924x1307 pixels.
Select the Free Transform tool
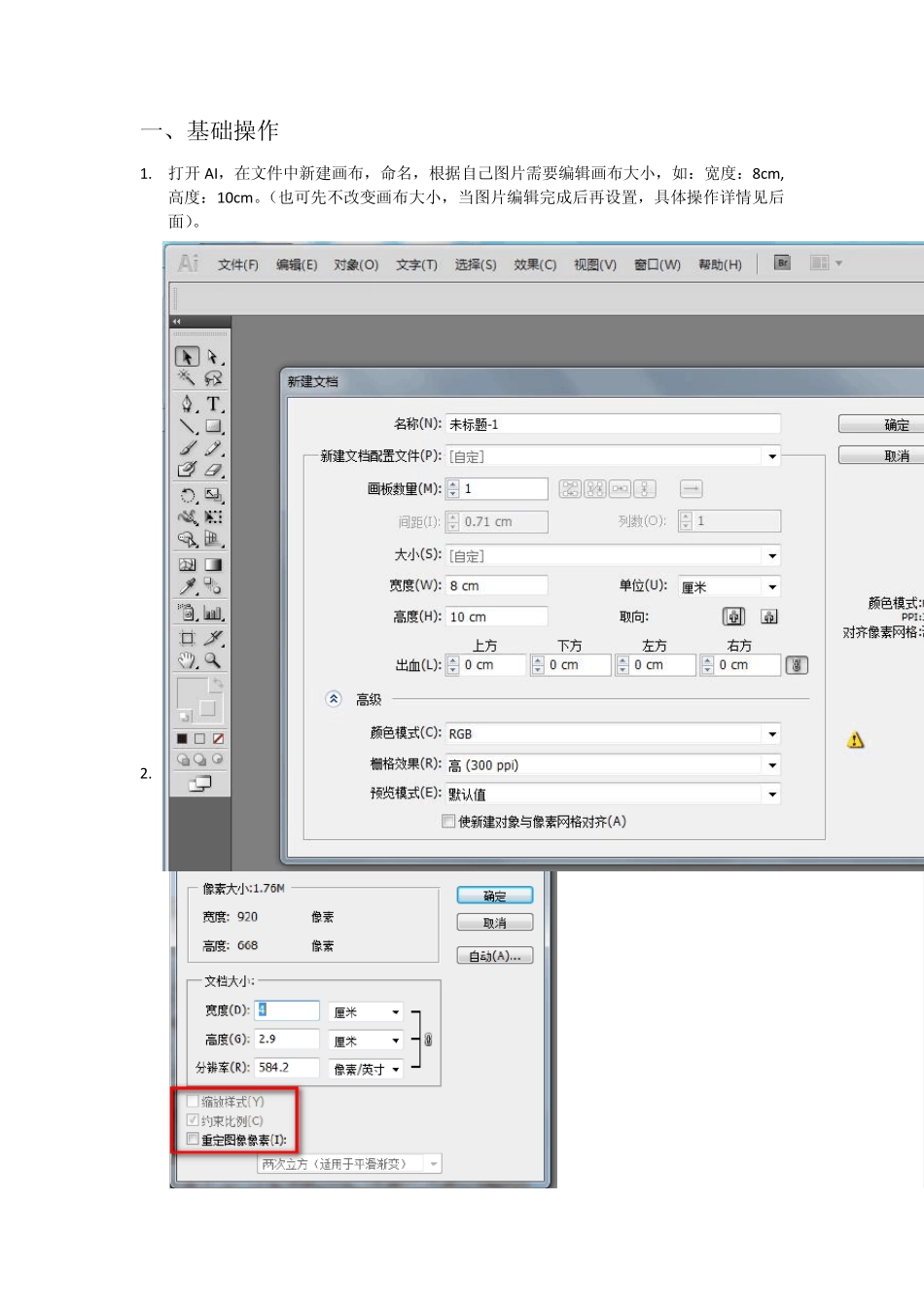213,517
